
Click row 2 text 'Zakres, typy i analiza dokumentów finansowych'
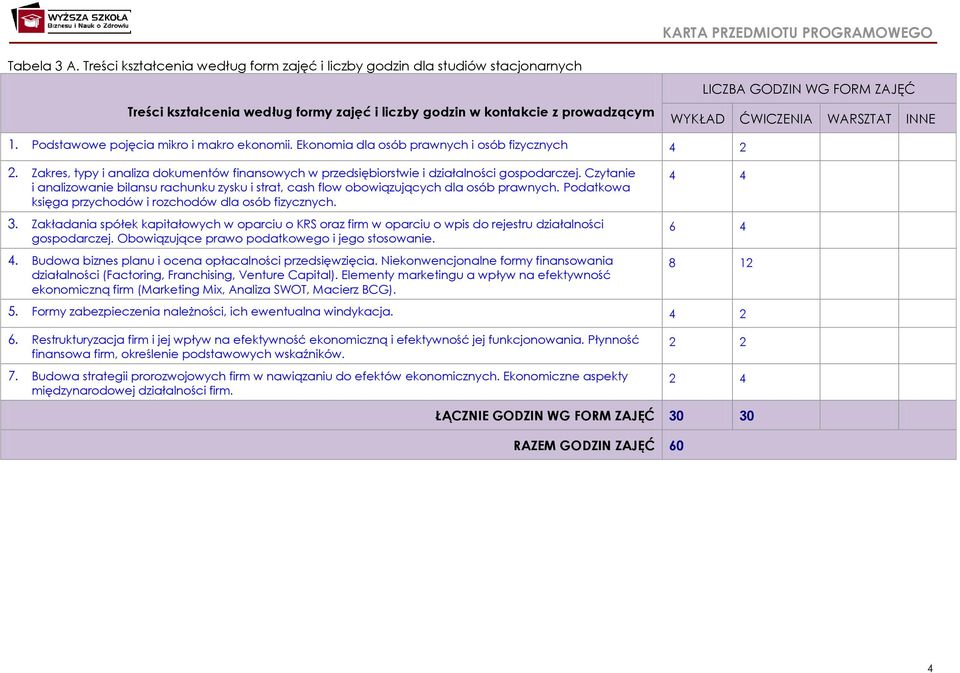coord(170,173)
